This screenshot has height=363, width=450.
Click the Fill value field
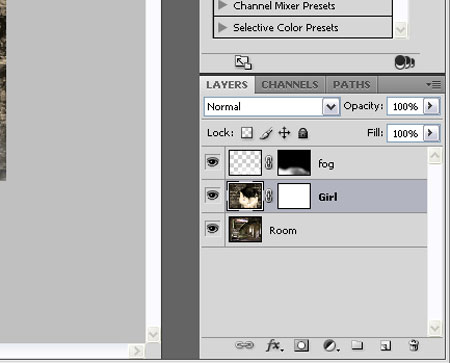click(x=405, y=133)
